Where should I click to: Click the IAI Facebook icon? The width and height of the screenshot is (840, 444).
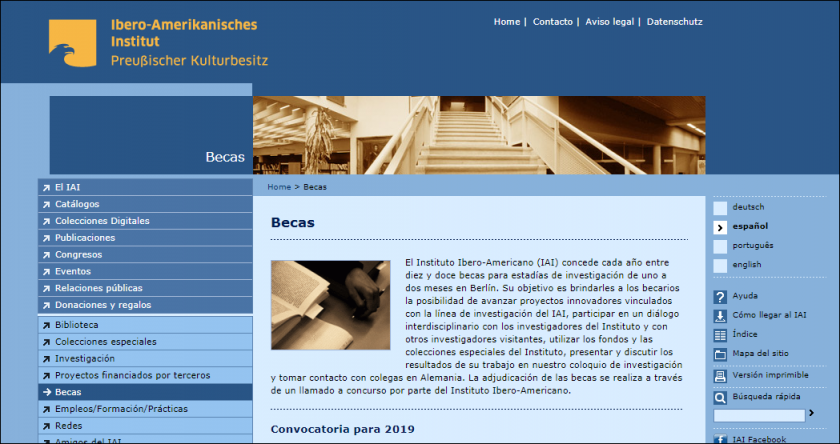[x=720, y=440]
